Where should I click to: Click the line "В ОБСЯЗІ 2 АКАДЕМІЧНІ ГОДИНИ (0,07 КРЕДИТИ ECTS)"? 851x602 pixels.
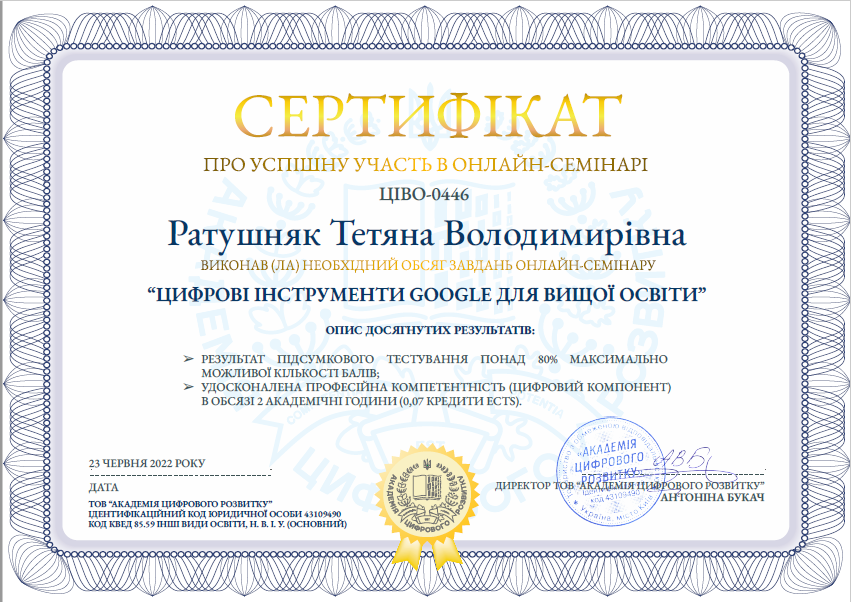[x=361, y=402]
